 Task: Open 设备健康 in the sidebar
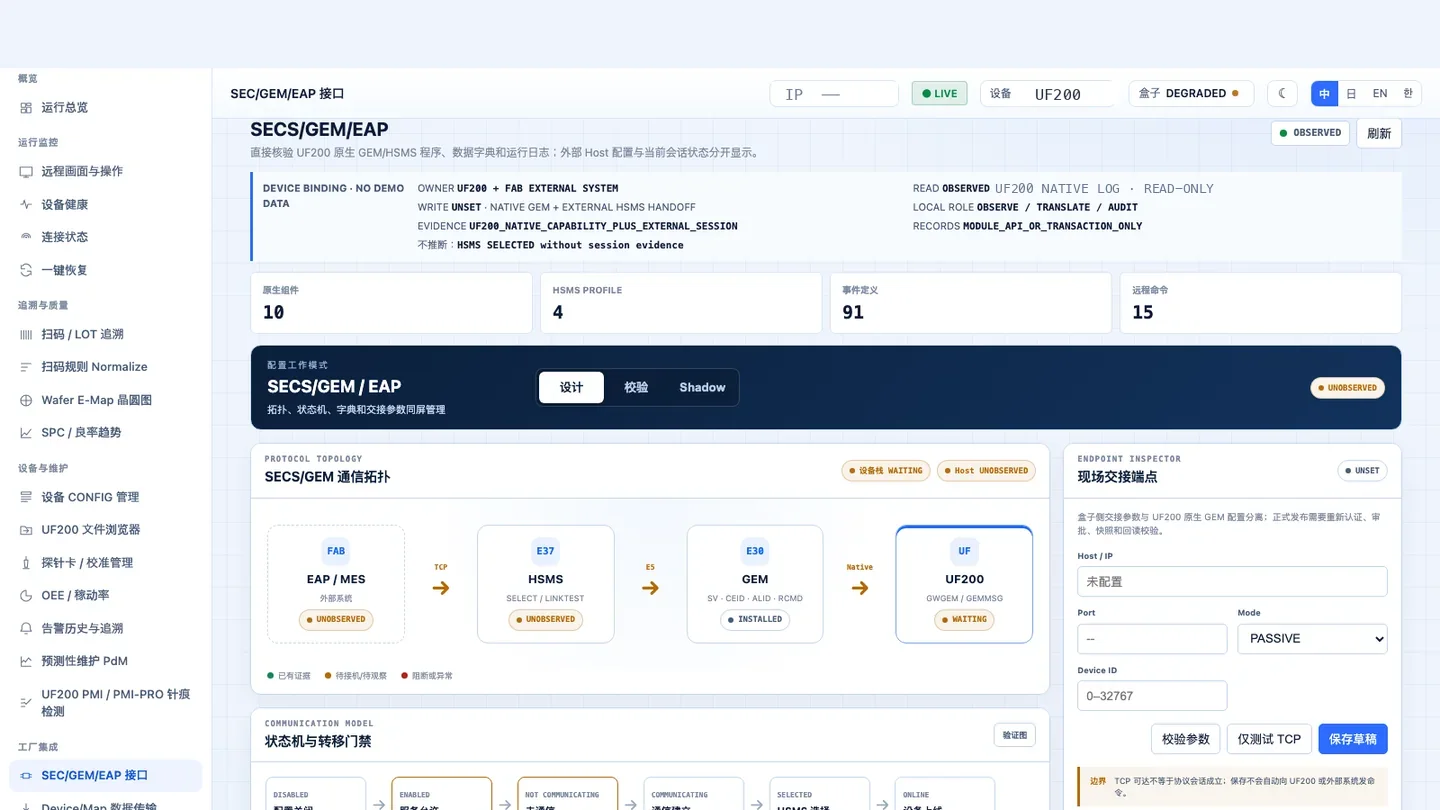pyautogui.click(x=105, y=204)
